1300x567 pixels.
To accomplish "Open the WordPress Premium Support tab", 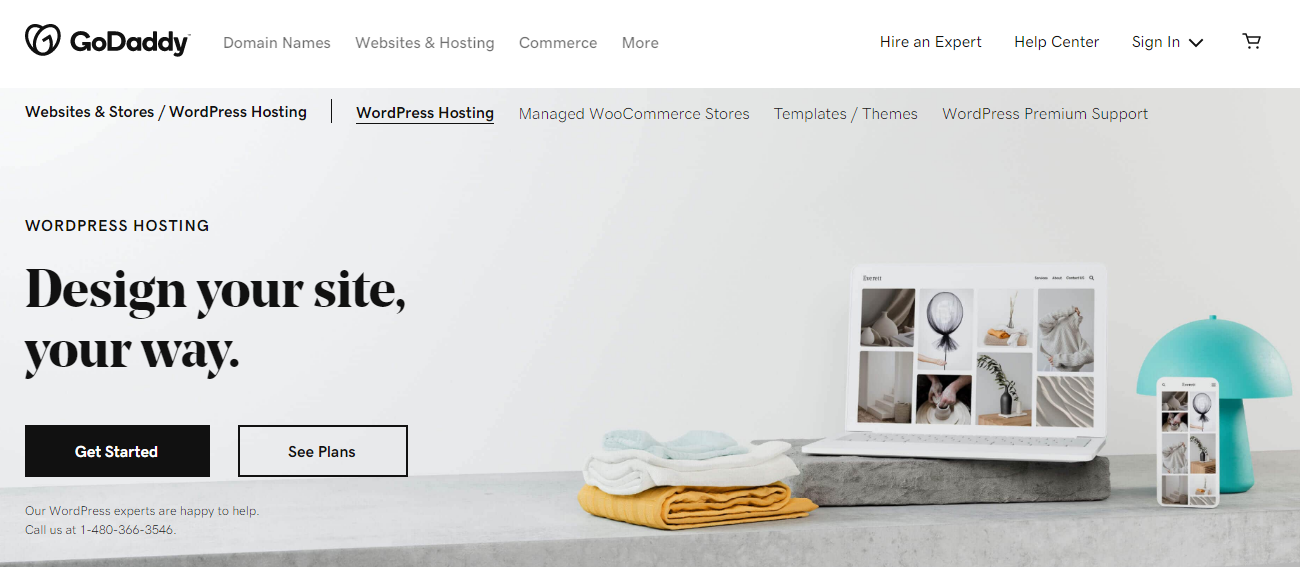I will (x=1045, y=114).
